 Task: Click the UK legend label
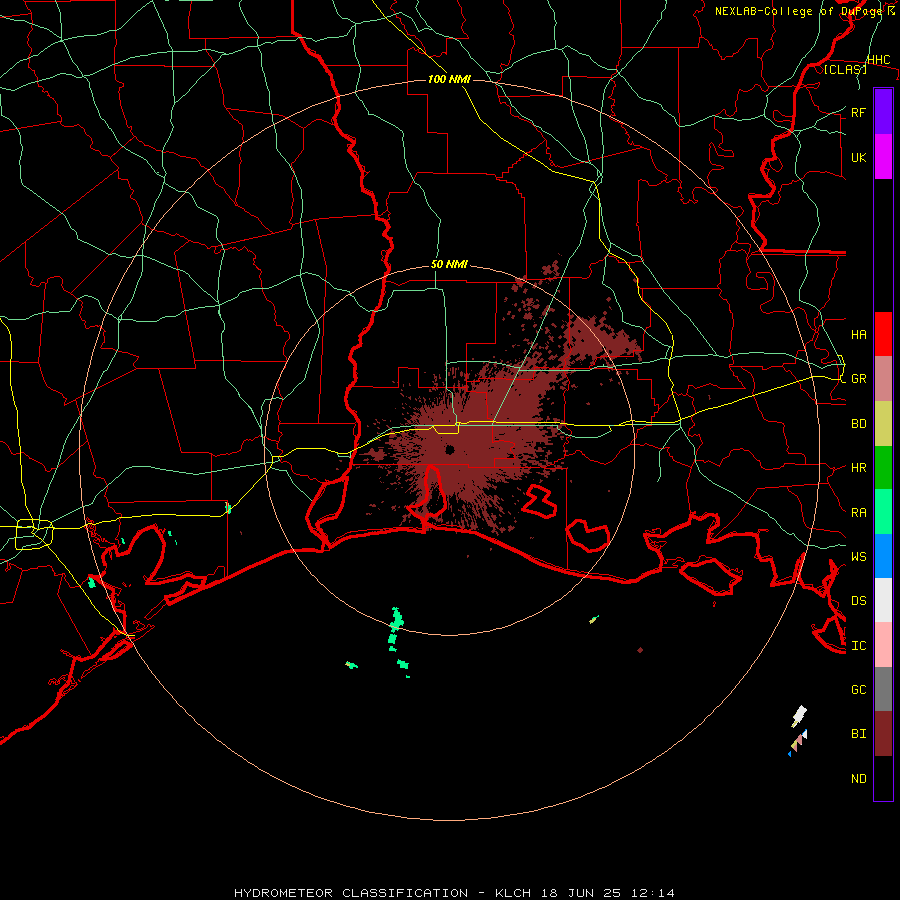coord(858,157)
